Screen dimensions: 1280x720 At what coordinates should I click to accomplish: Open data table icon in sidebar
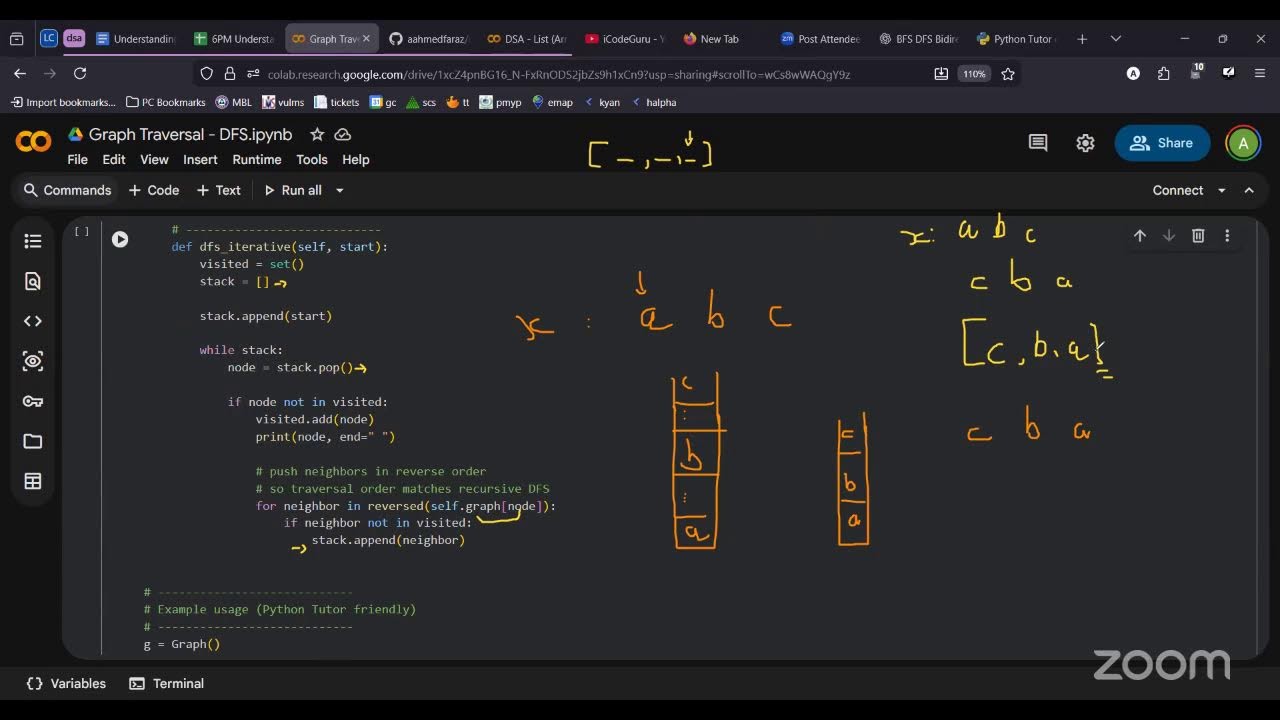pyautogui.click(x=33, y=481)
